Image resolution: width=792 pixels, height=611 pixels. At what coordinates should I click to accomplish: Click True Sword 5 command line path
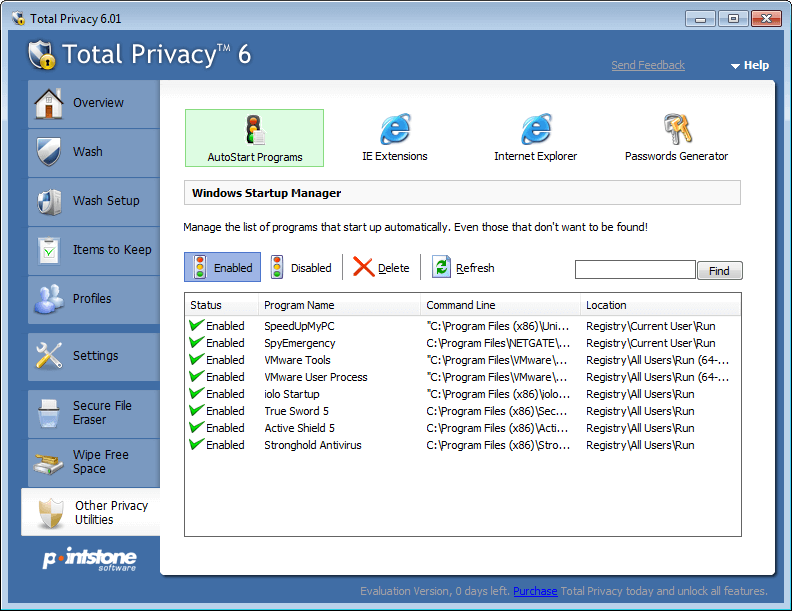[x=497, y=411]
